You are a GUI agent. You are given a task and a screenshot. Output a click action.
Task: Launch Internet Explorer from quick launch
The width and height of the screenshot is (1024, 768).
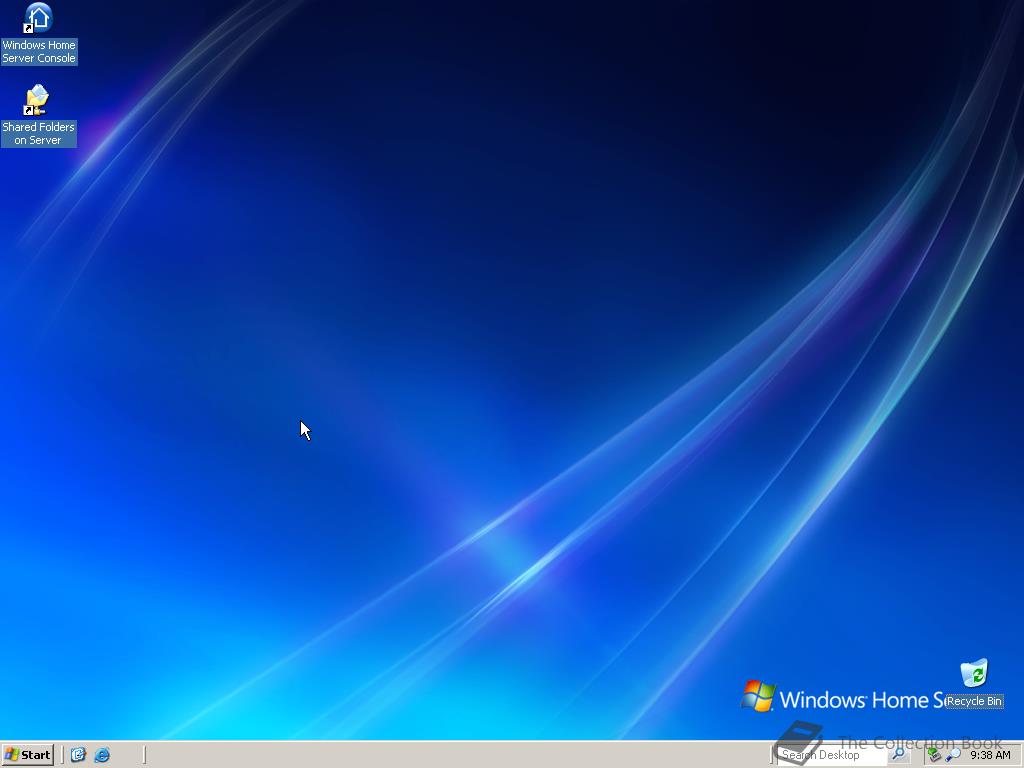tap(102, 755)
